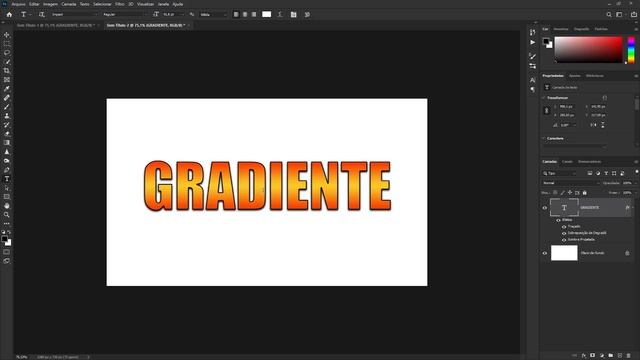Open the font style dropdown
Image resolution: width=640 pixels, height=360 pixels.
124,14
